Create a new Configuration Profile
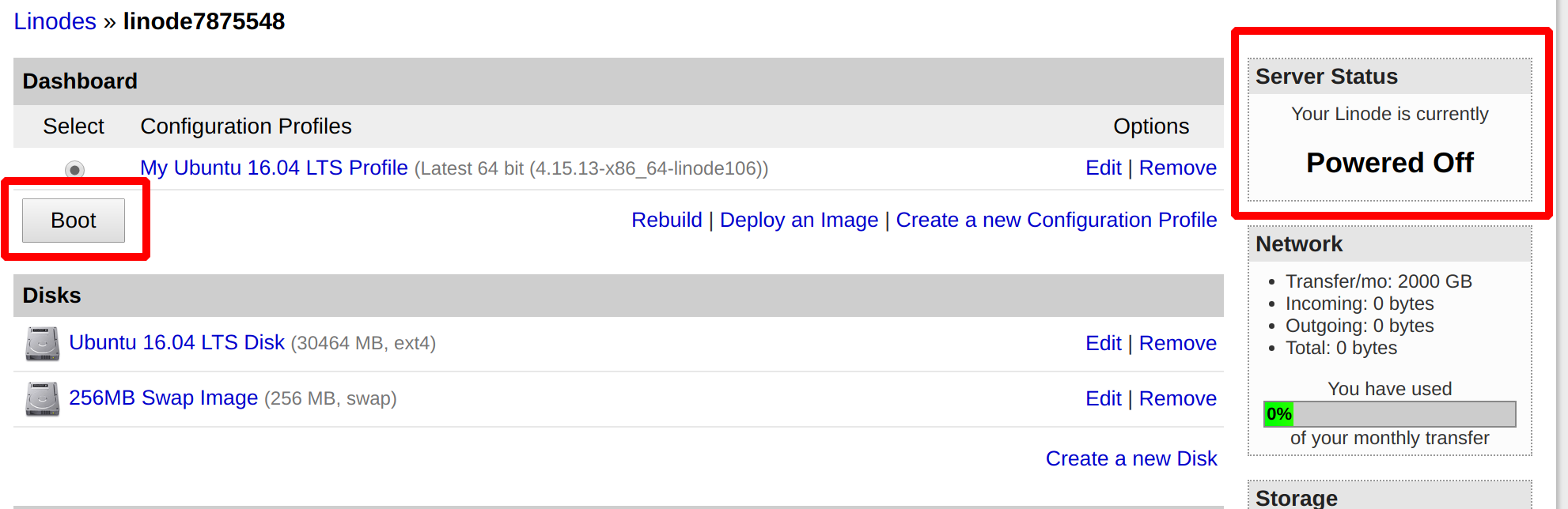 click(x=1055, y=220)
